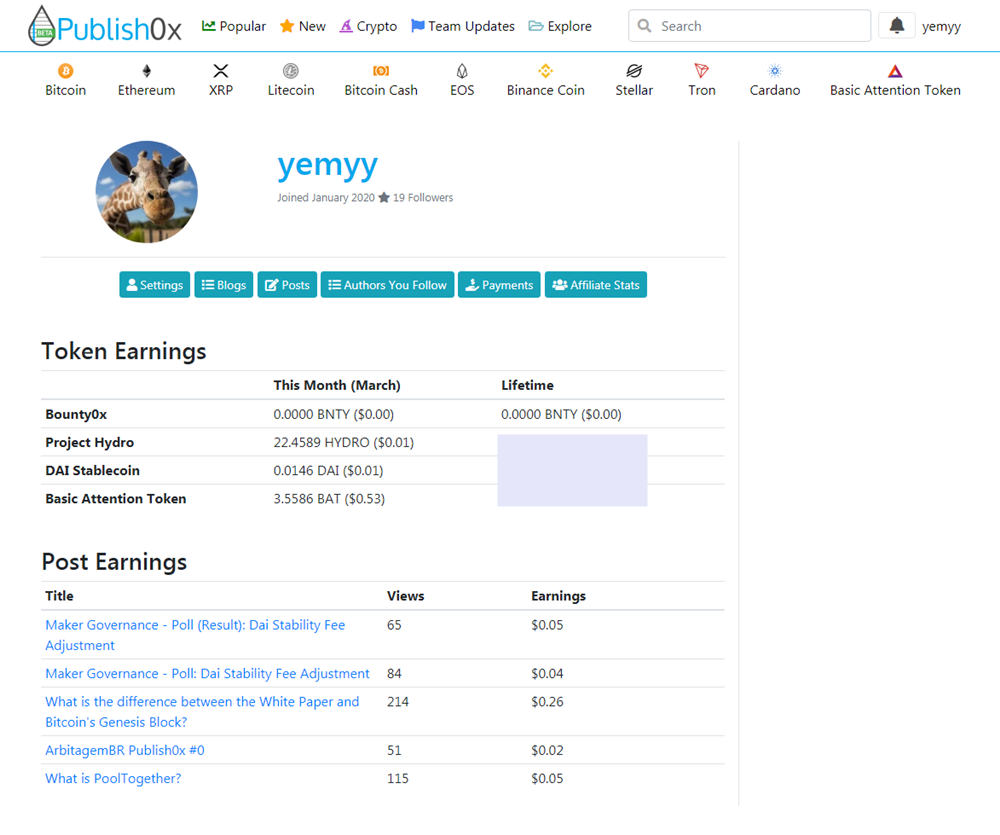Click the Views column header

tap(406, 596)
